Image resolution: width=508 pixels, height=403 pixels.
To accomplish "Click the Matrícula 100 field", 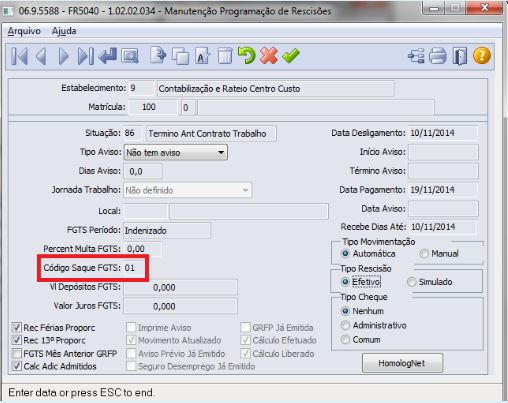I will click(x=153, y=107).
